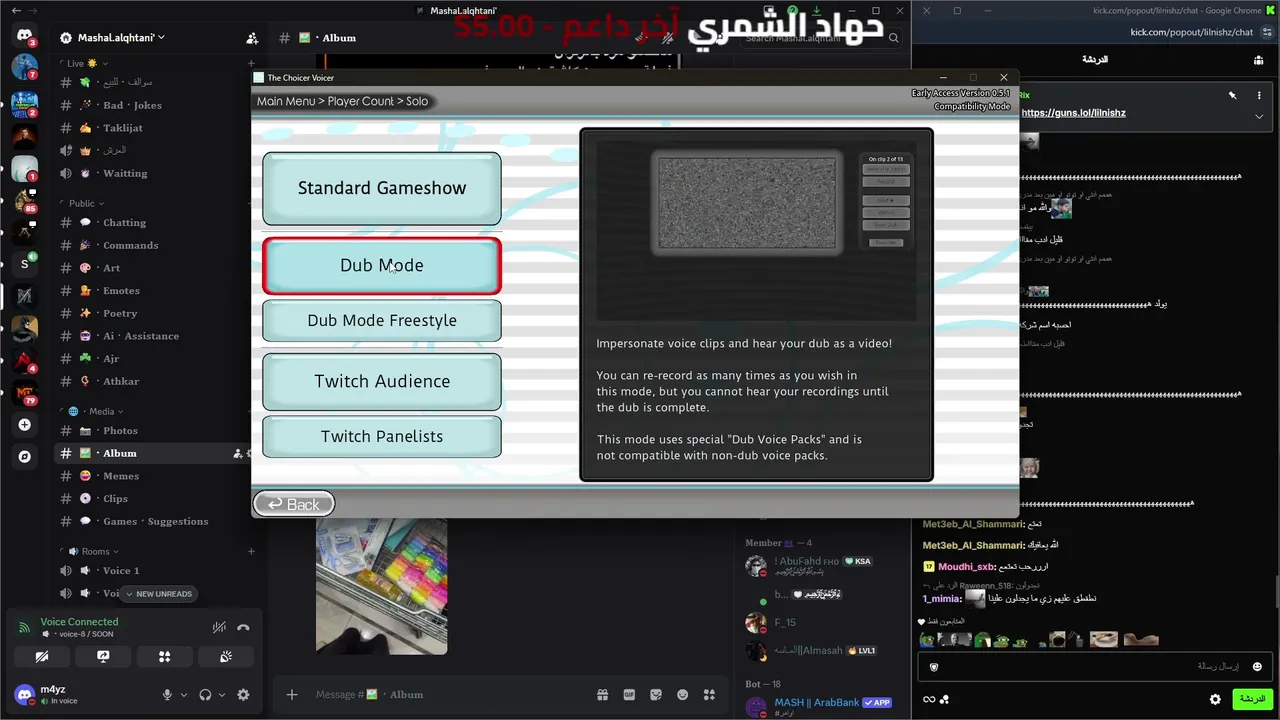Turn on camera in voice panel
This screenshot has height=720, width=1280.
[x=42, y=657]
